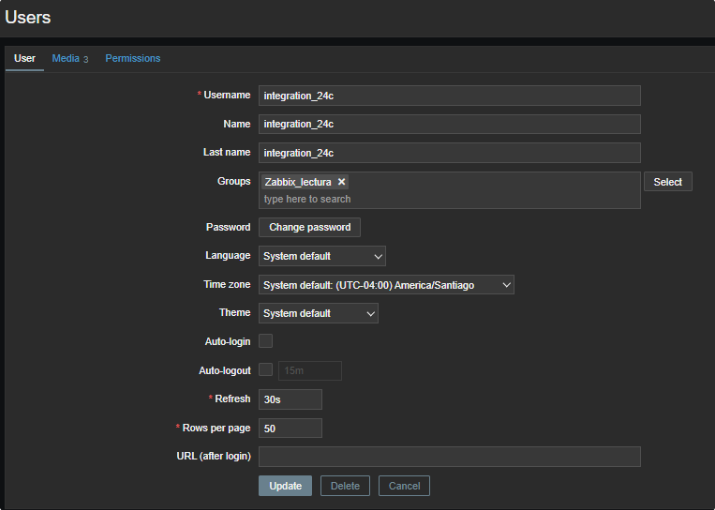Click the Groups search box
The image size is (715, 510).
(x=449, y=199)
